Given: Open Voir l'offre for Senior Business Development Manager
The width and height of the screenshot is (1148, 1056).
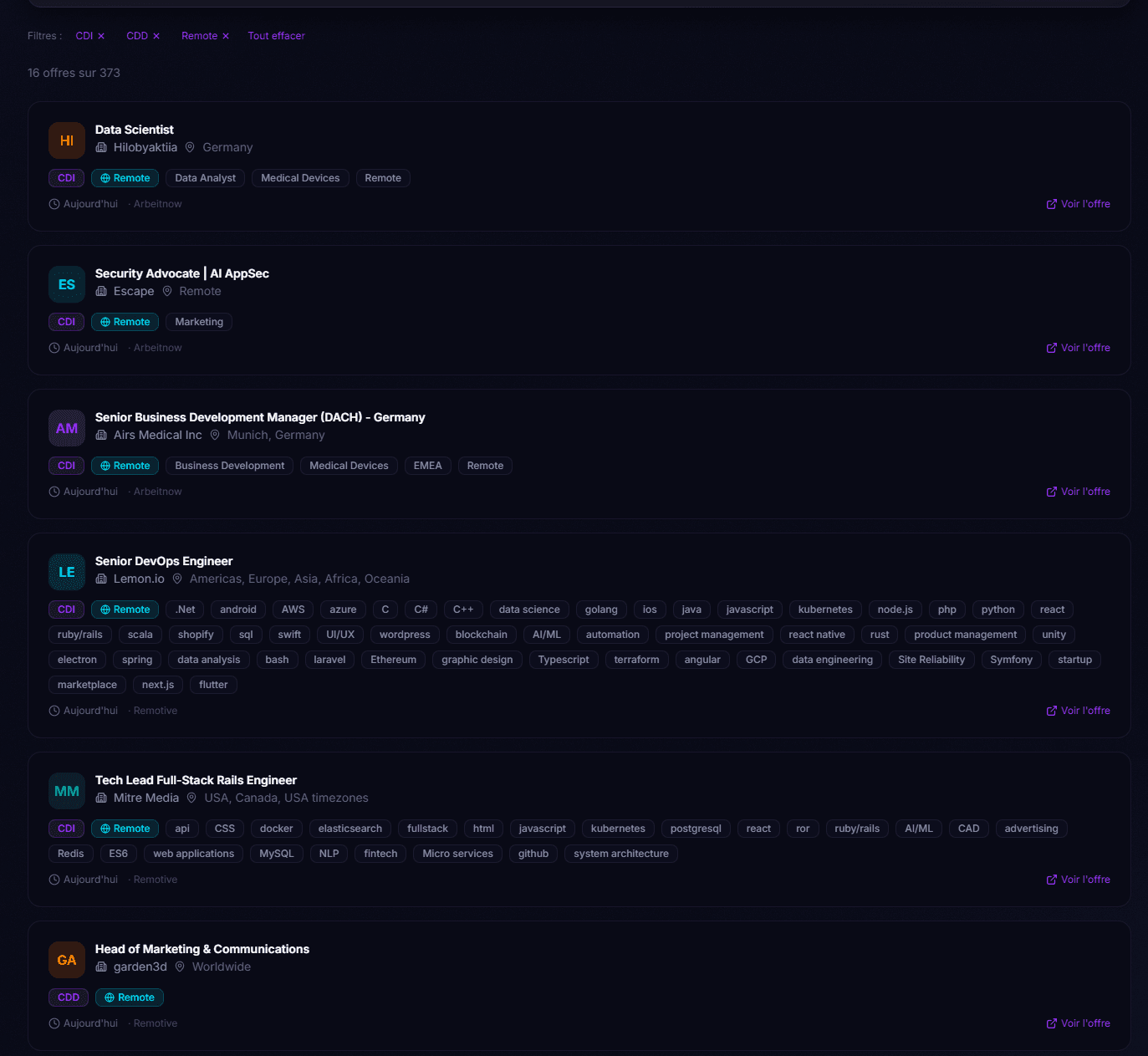Looking at the screenshot, I should click(1078, 492).
